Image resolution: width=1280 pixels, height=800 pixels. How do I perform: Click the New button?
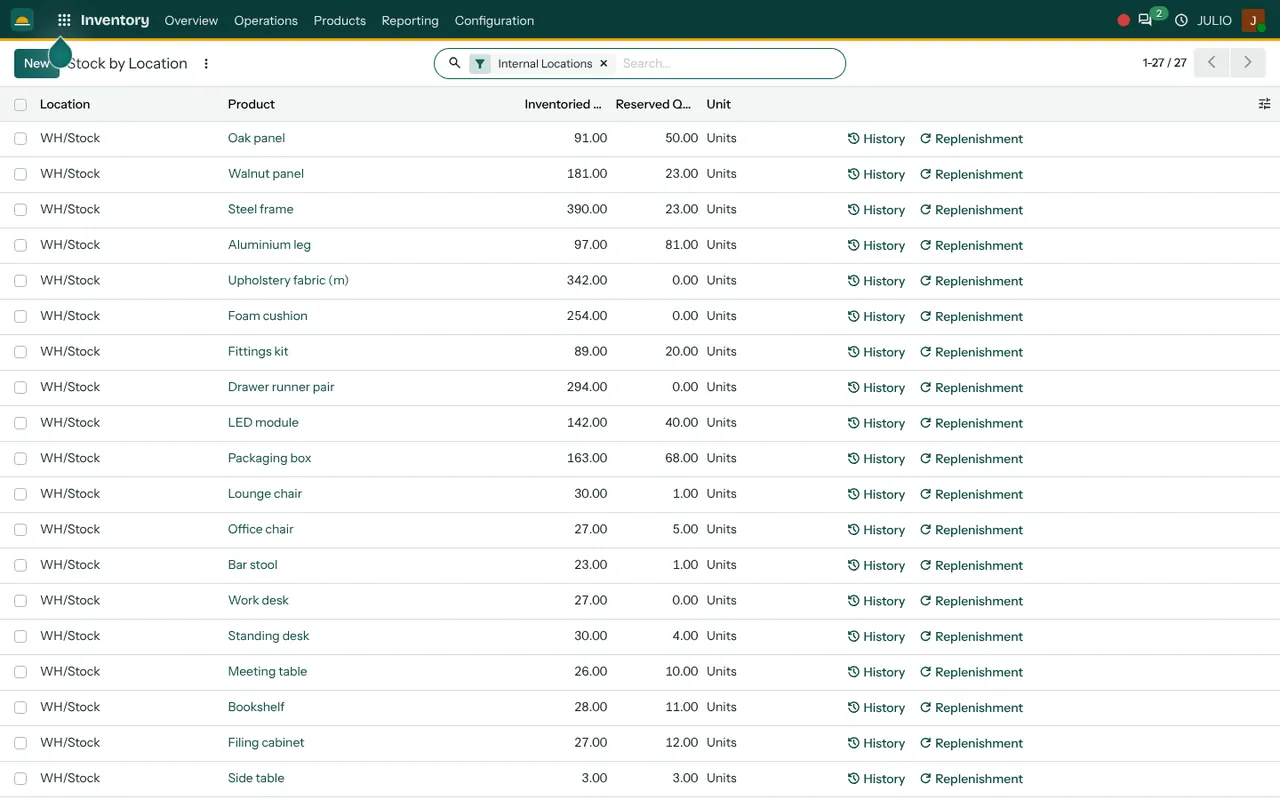(x=36, y=63)
